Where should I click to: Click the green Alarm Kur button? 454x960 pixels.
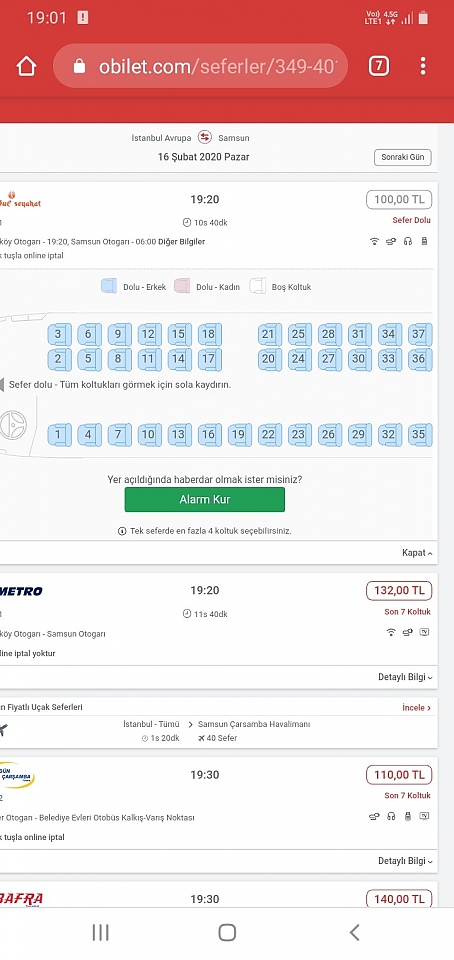tap(204, 500)
